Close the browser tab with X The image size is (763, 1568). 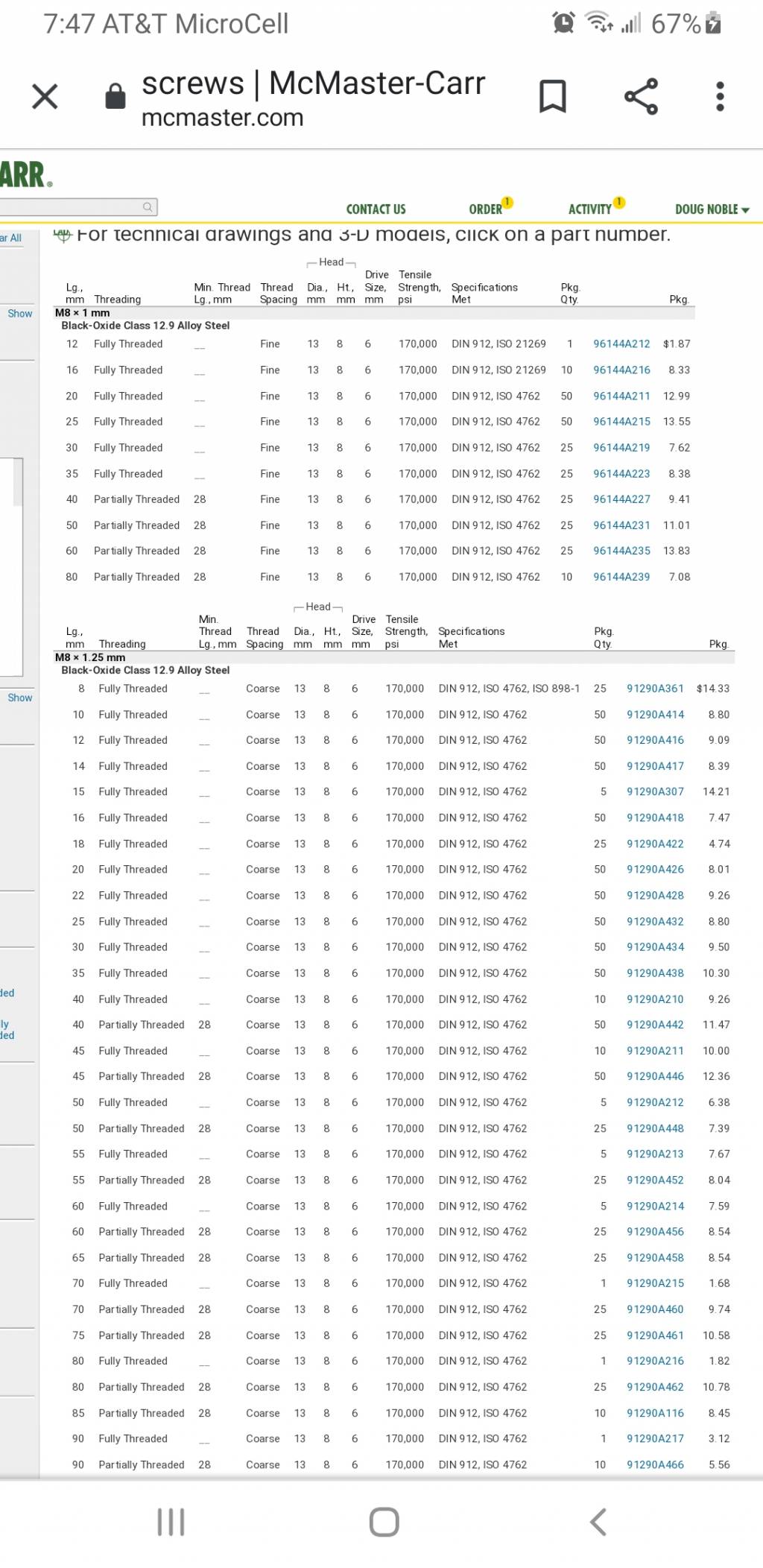coord(45,96)
